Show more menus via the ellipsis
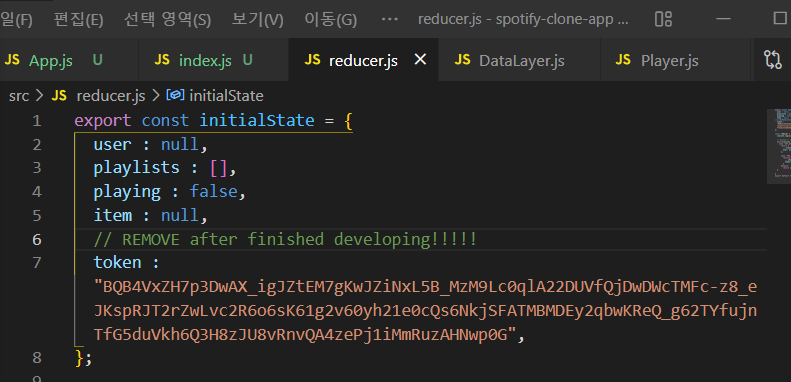This screenshot has width=791, height=382. 389,20
